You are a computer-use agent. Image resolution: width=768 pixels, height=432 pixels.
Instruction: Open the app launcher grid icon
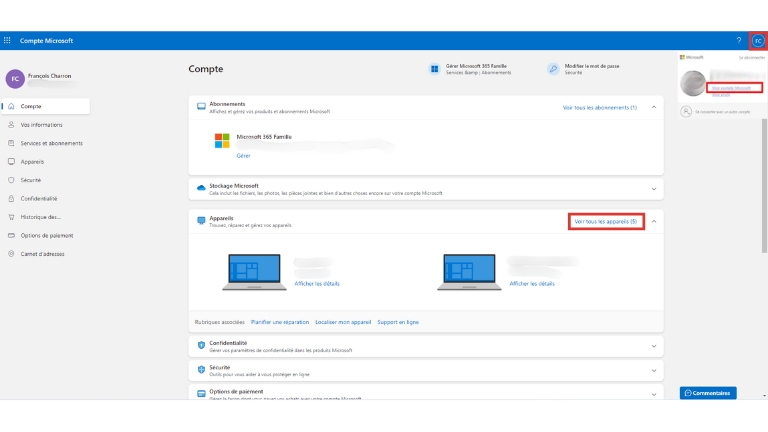coord(8,41)
